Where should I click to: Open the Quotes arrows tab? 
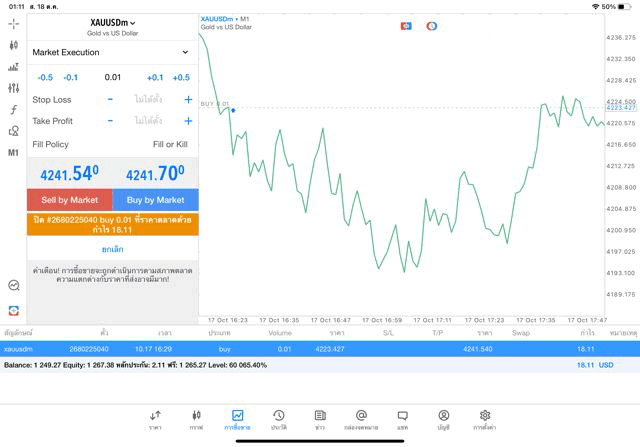point(155,419)
